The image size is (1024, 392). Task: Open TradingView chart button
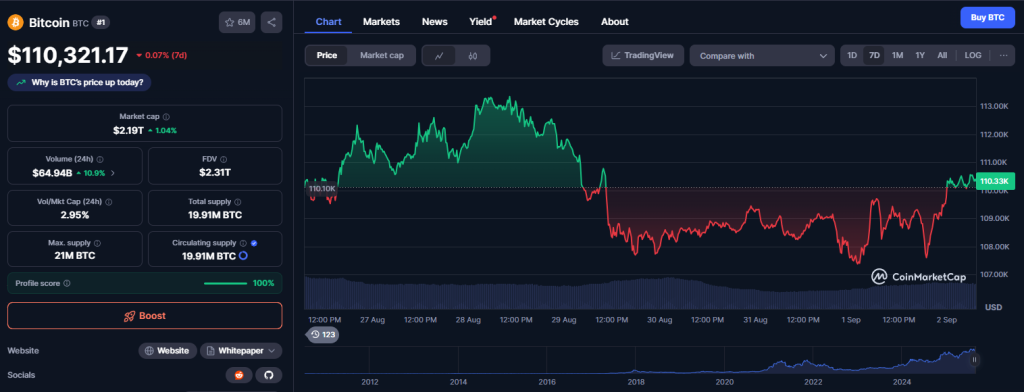[643, 56]
